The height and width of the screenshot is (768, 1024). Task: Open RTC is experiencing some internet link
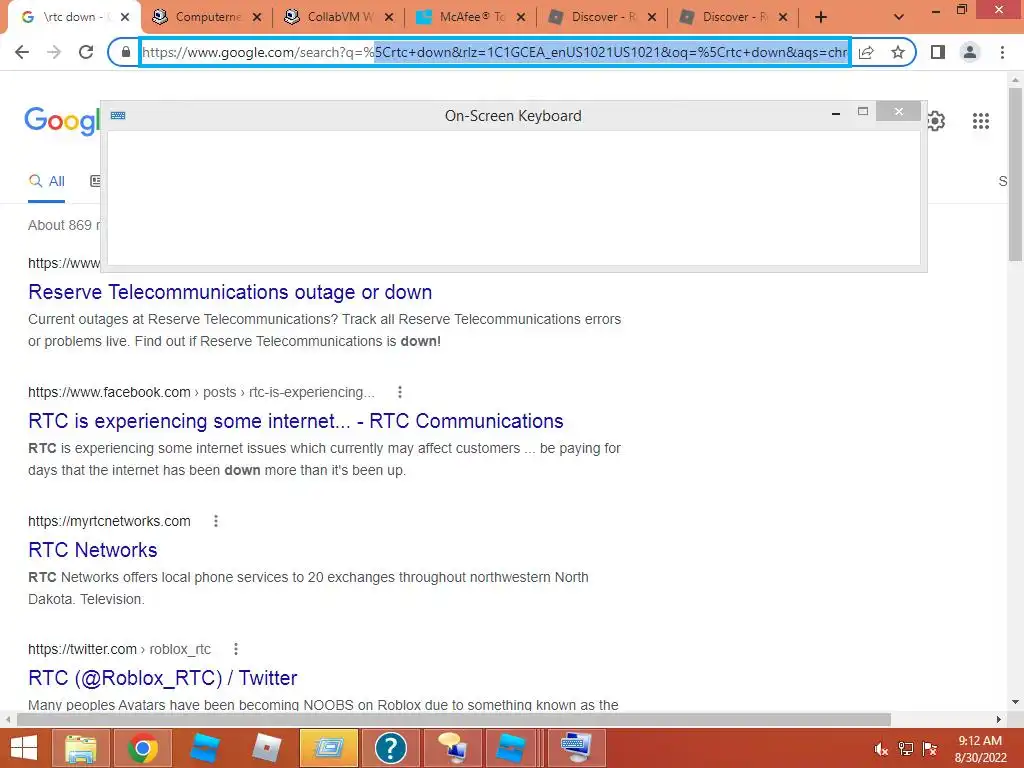[296, 421]
